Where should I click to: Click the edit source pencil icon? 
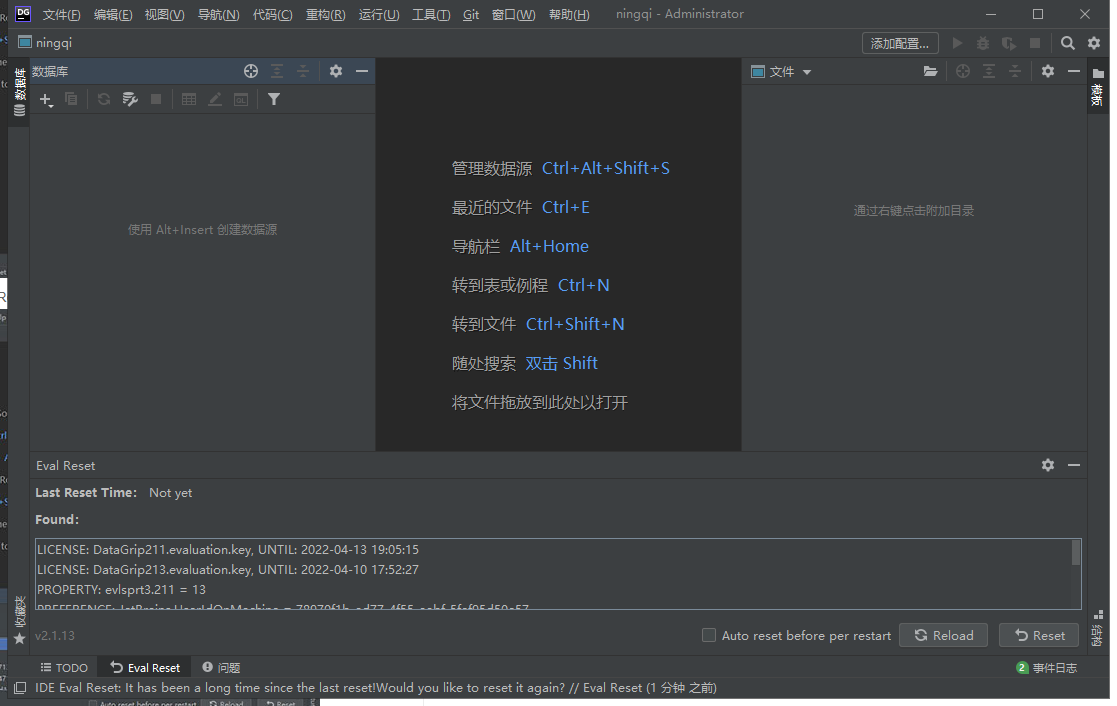pos(214,99)
